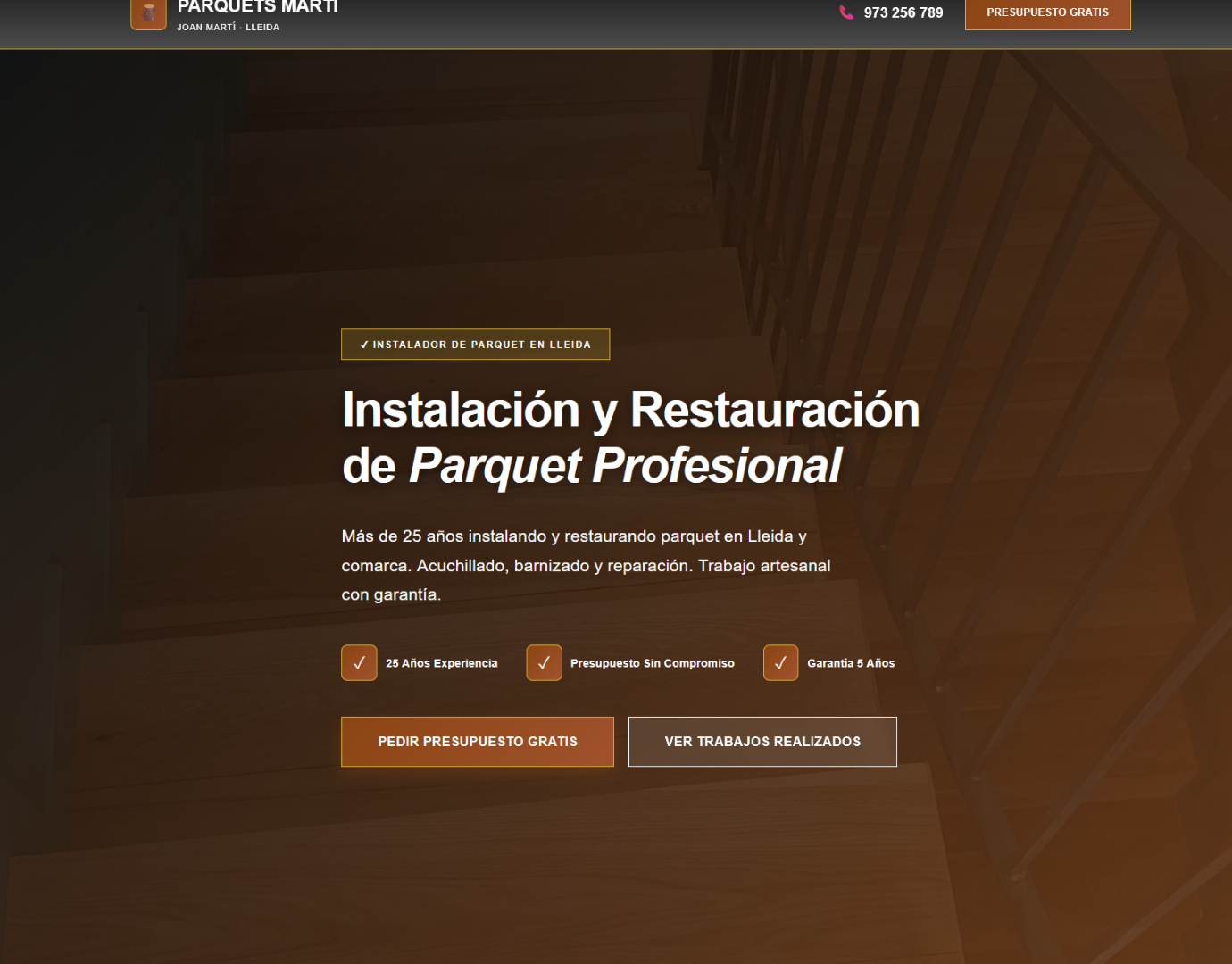Viewport: 1232px width, 964px height.
Task: Click the PRESUPUESTO GRATIS header button
Action: [x=1047, y=12]
